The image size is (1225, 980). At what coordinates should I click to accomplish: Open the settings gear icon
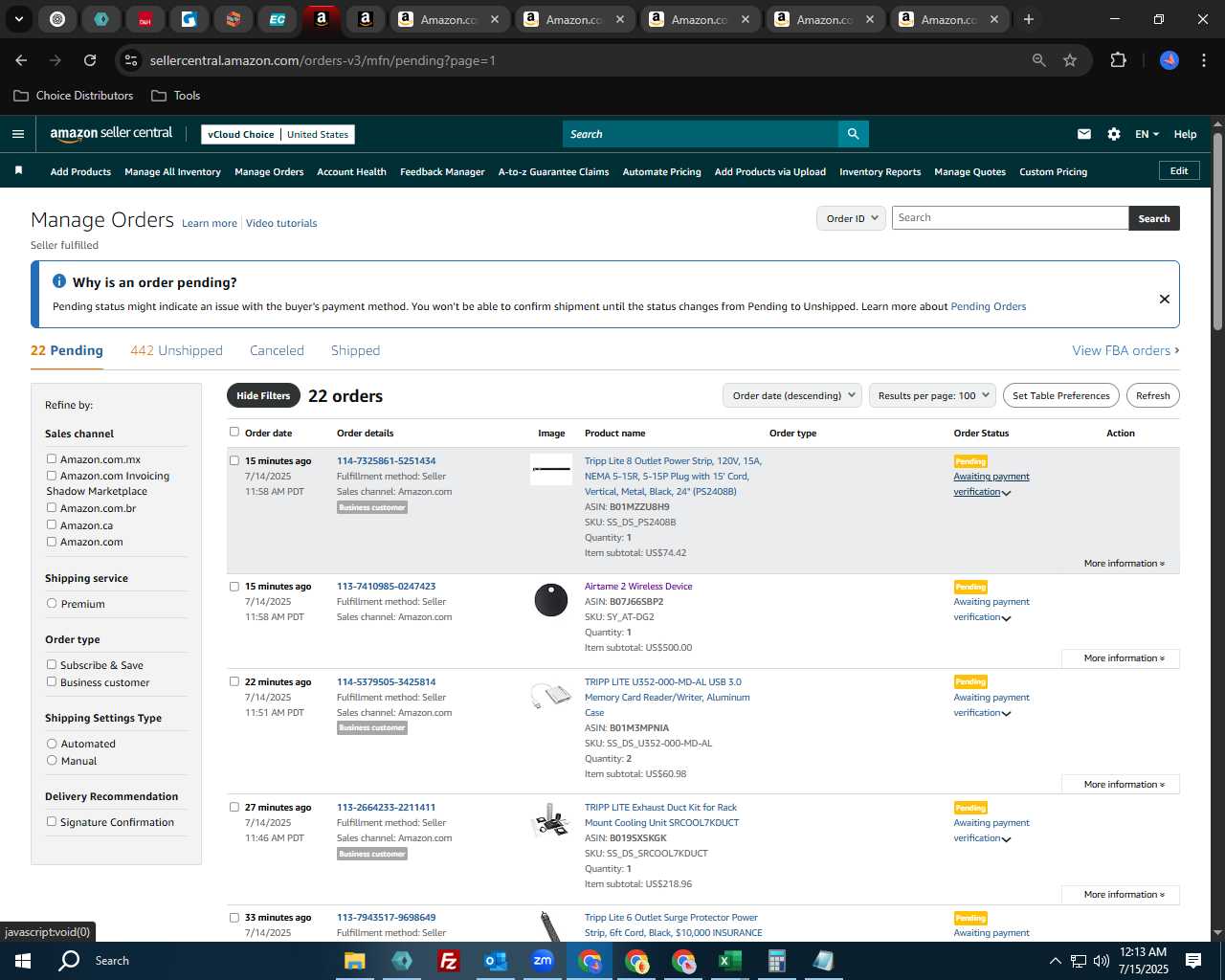pyautogui.click(x=1114, y=134)
